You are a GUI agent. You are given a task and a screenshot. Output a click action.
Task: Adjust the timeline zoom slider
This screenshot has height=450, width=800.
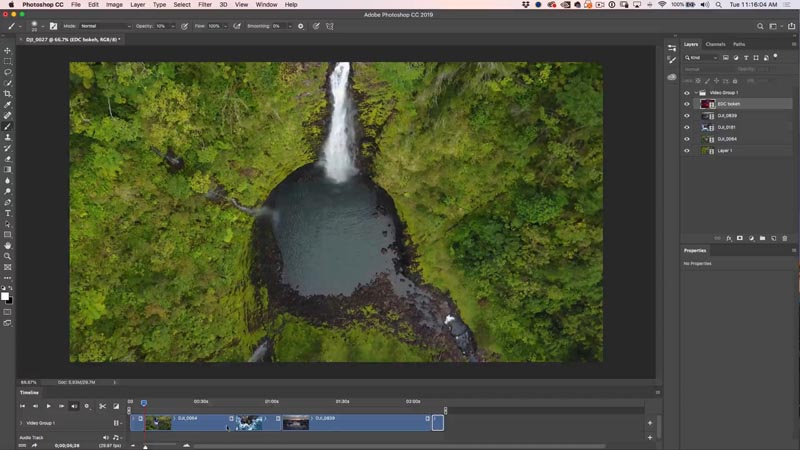145,446
